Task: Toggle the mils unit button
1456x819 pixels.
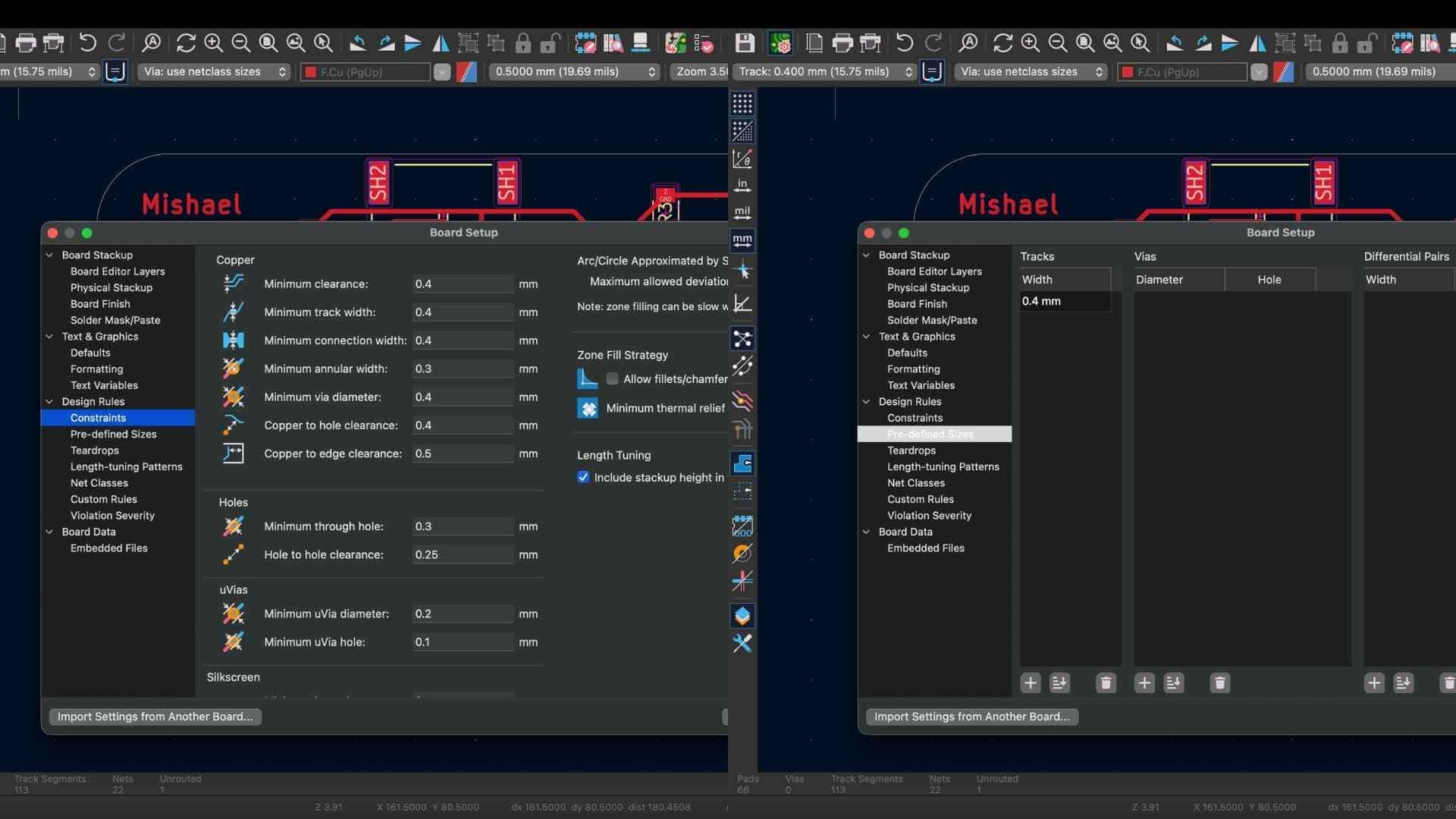Action: [x=742, y=213]
